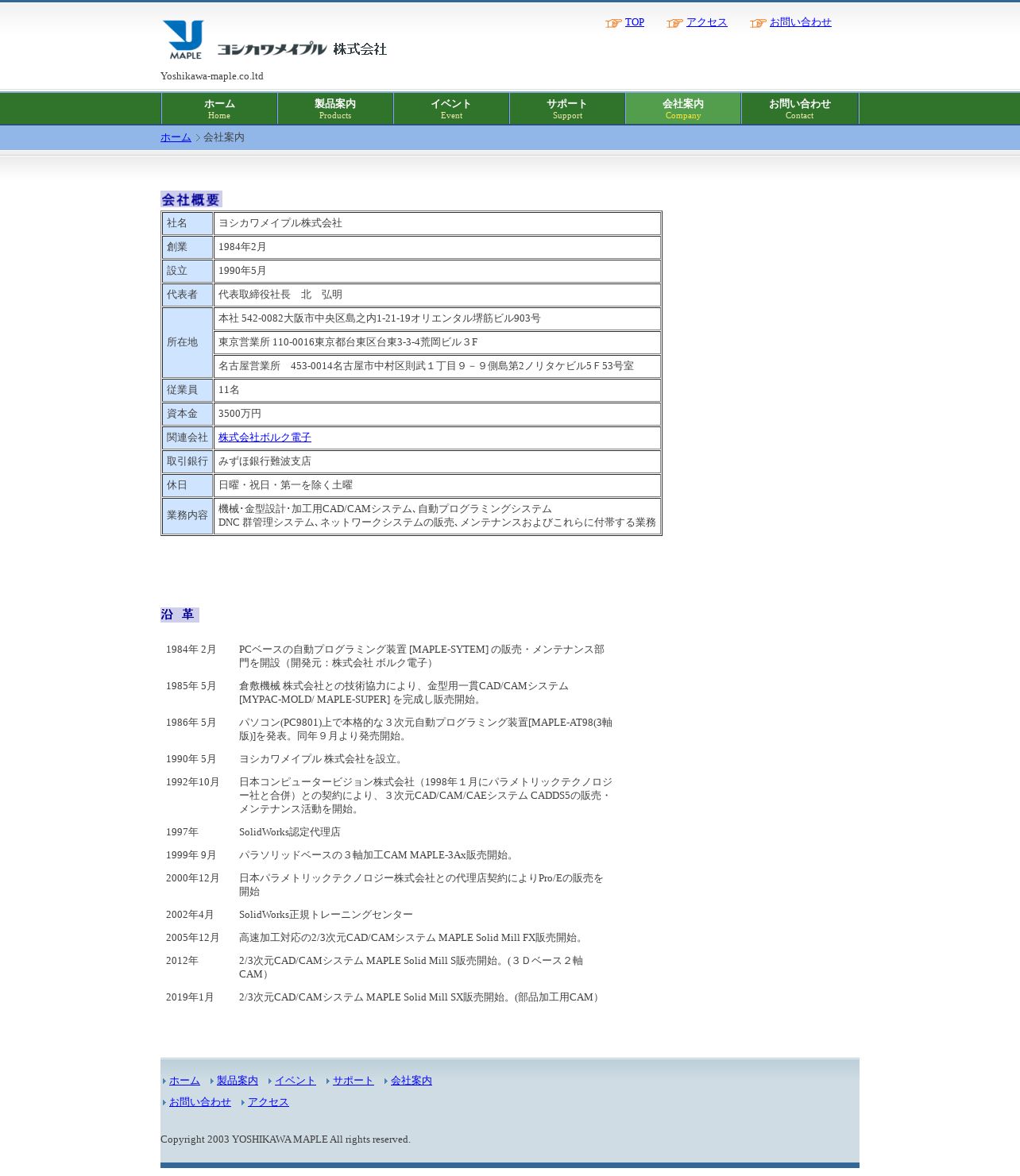Image resolution: width=1020 pixels, height=1176 pixels.
Task: Open the 株式会社ボルク電子 related company link
Action: coord(265,438)
